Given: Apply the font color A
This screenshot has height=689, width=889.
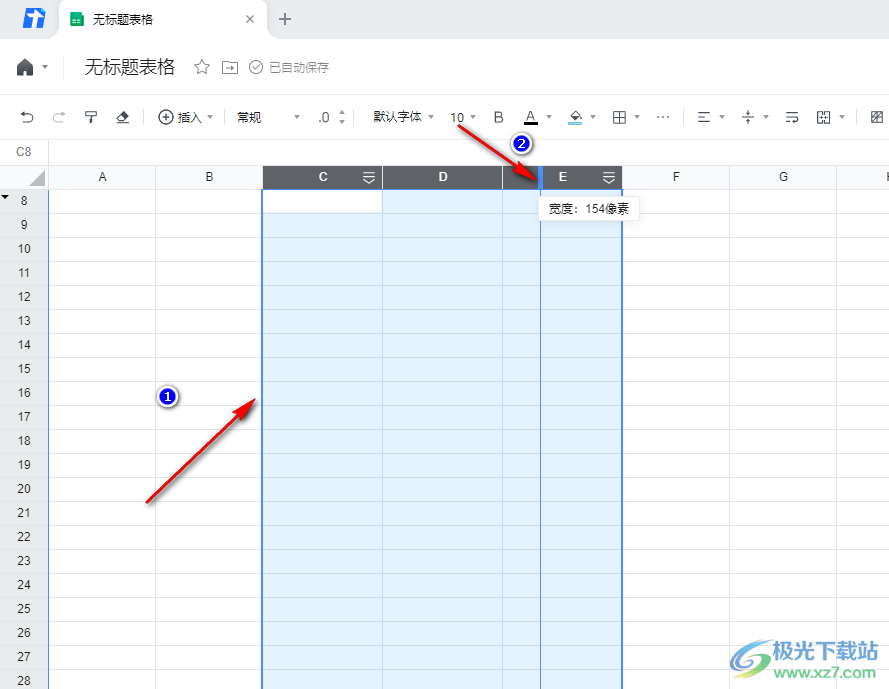Looking at the screenshot, I should click(530, 117).
